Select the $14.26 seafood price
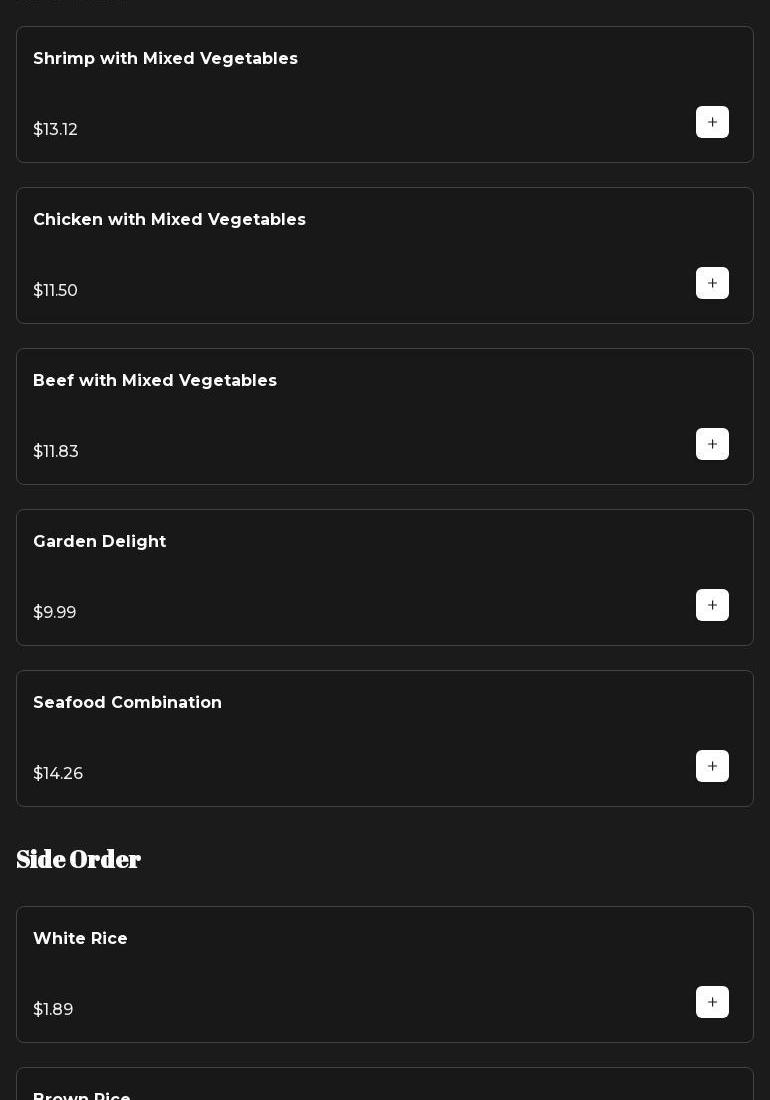The width and height of the screenshot is (770, 1100). tap(58, 774)
